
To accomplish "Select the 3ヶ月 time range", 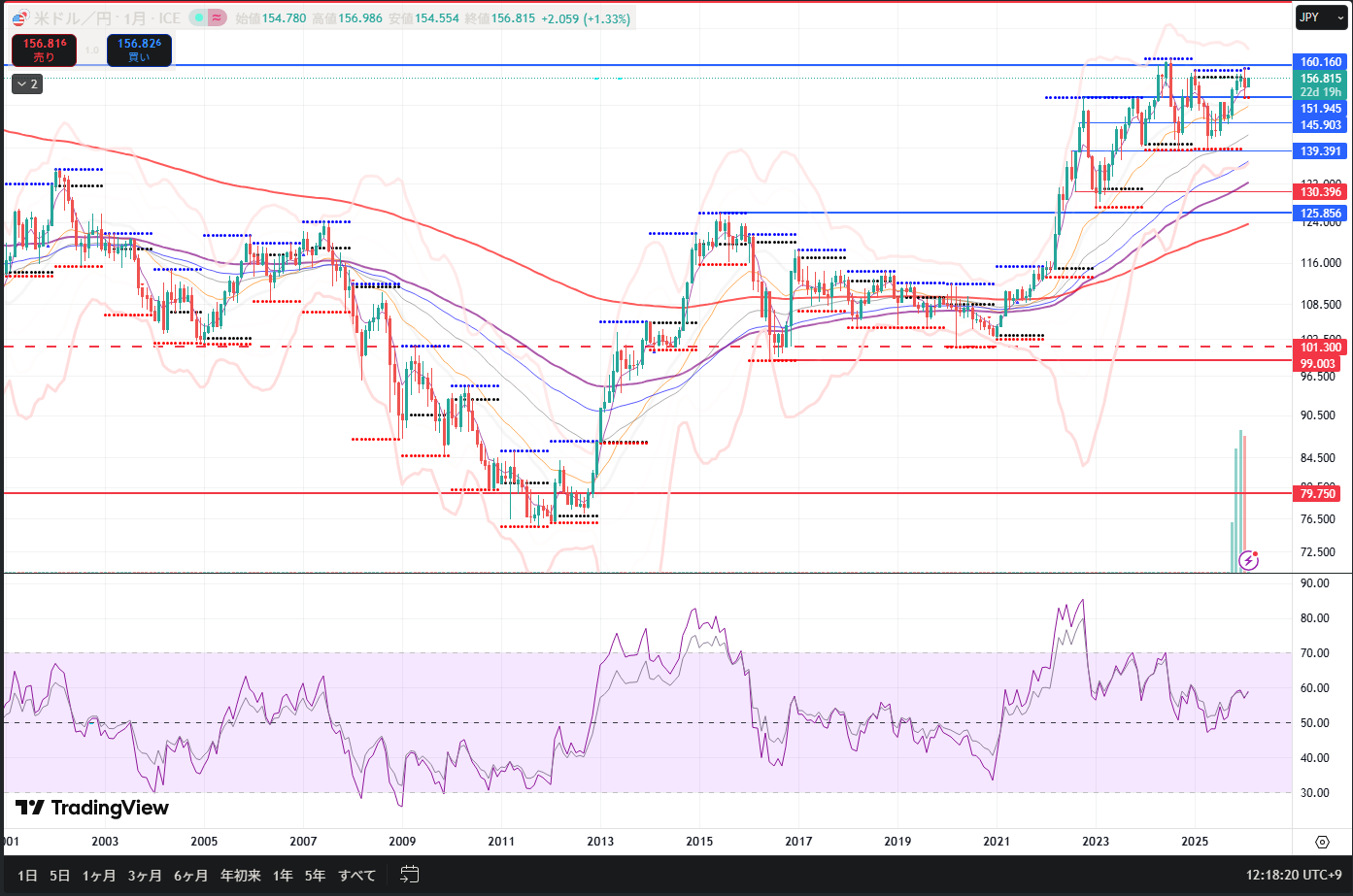I will 144,876.
